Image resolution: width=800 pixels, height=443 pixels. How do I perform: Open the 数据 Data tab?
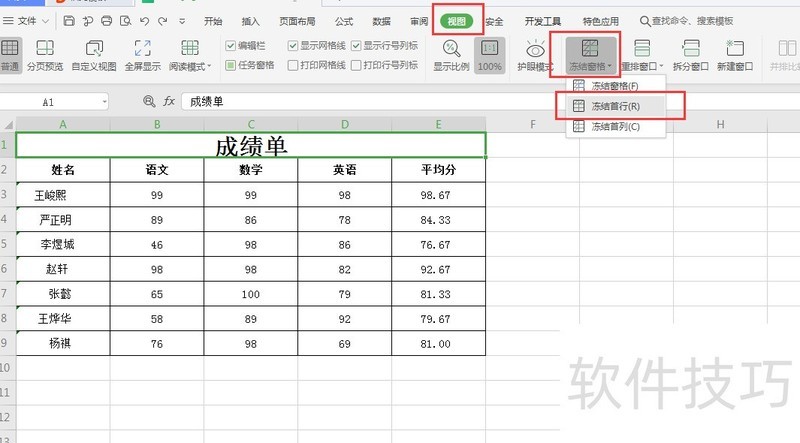coord(381,21)
